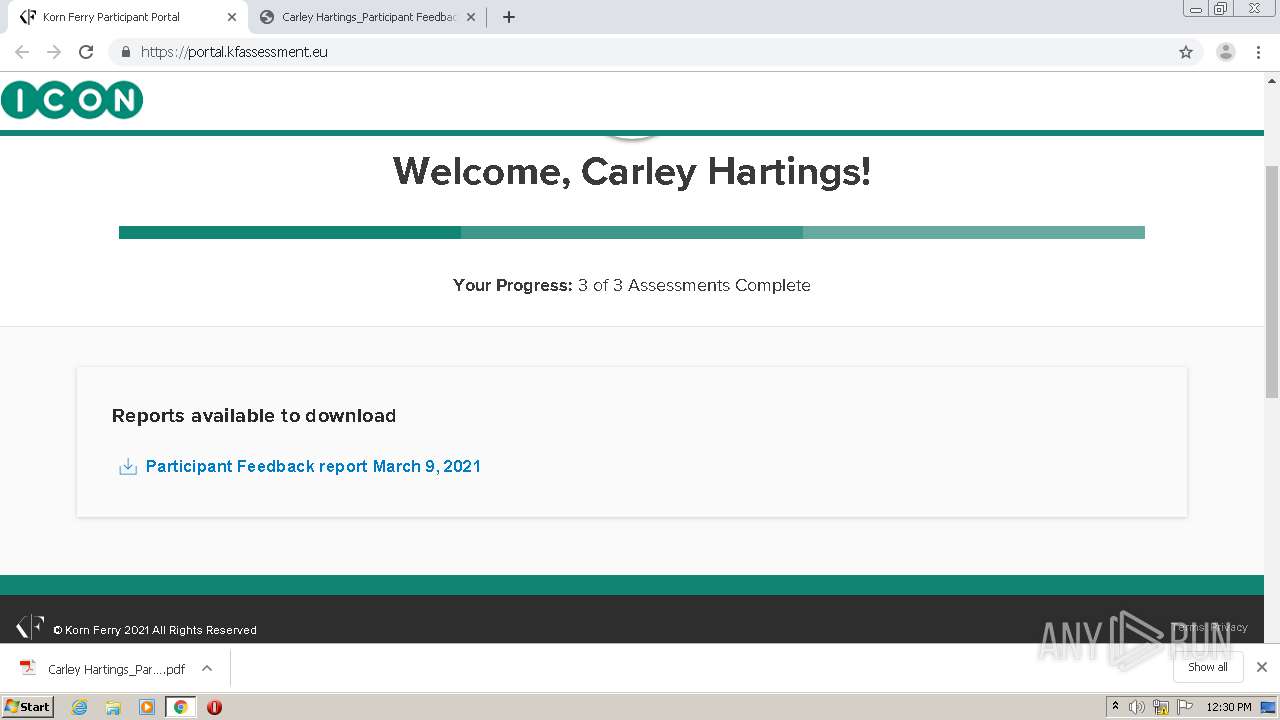Open a new browser tab
The image size is (1280, 720).
508,17
